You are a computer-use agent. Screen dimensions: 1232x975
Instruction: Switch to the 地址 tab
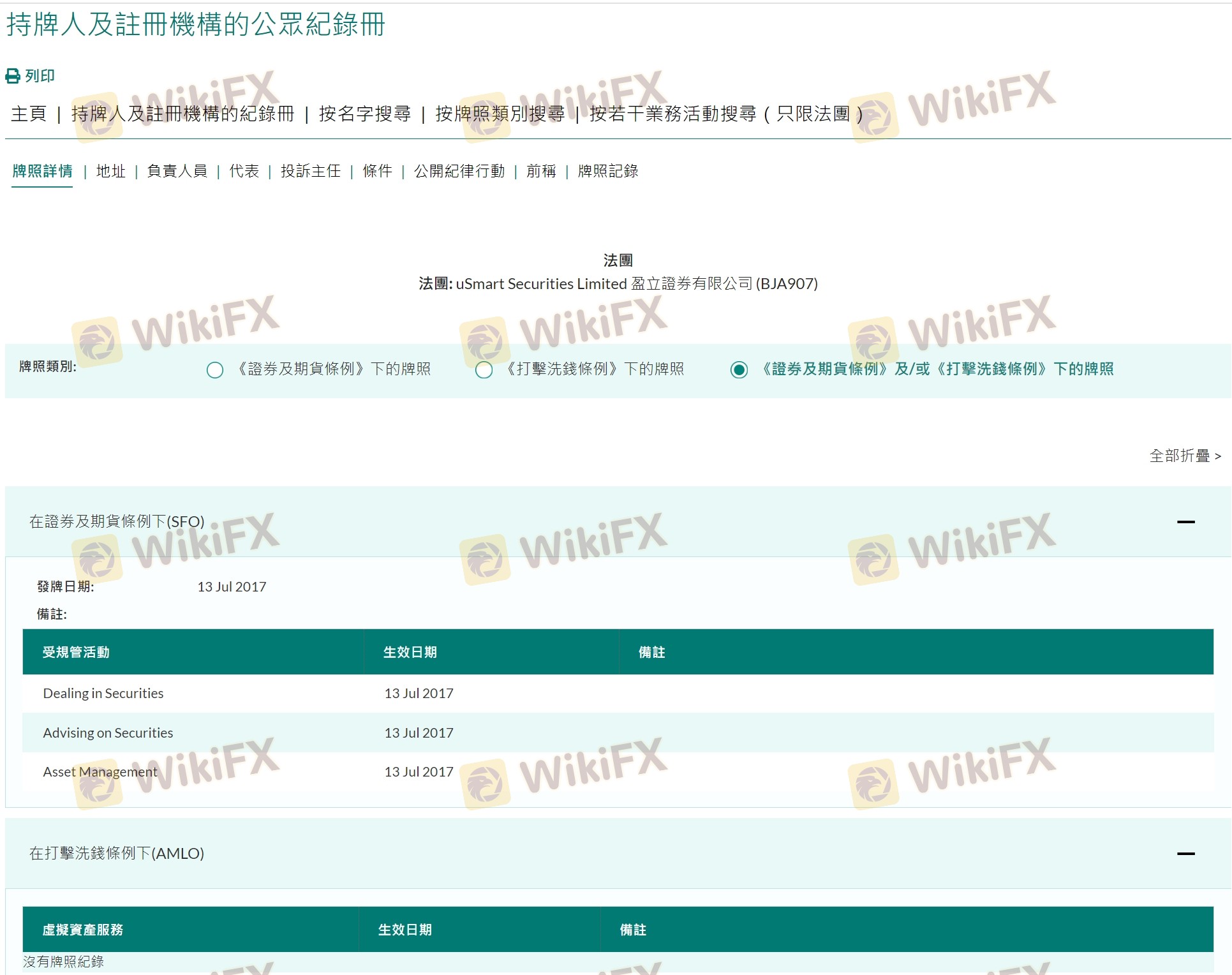(111, 171)
